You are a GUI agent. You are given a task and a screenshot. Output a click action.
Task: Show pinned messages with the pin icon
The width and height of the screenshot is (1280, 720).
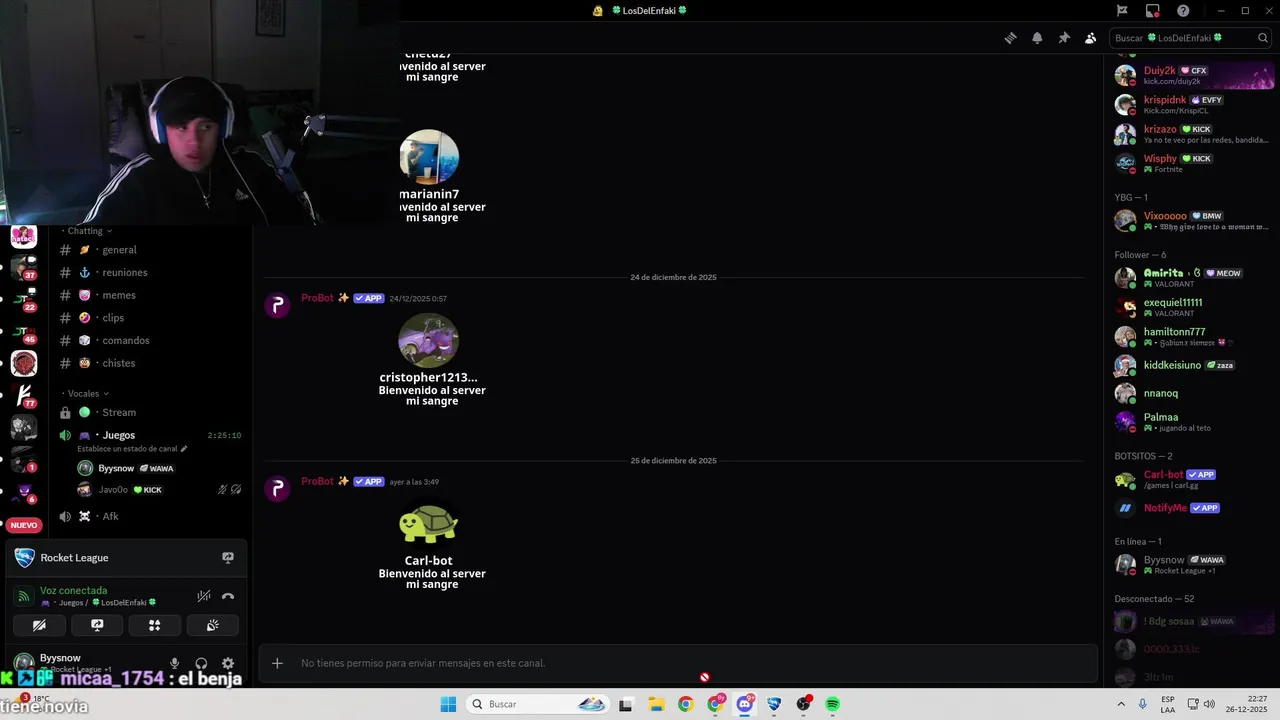coord(1064,38)
